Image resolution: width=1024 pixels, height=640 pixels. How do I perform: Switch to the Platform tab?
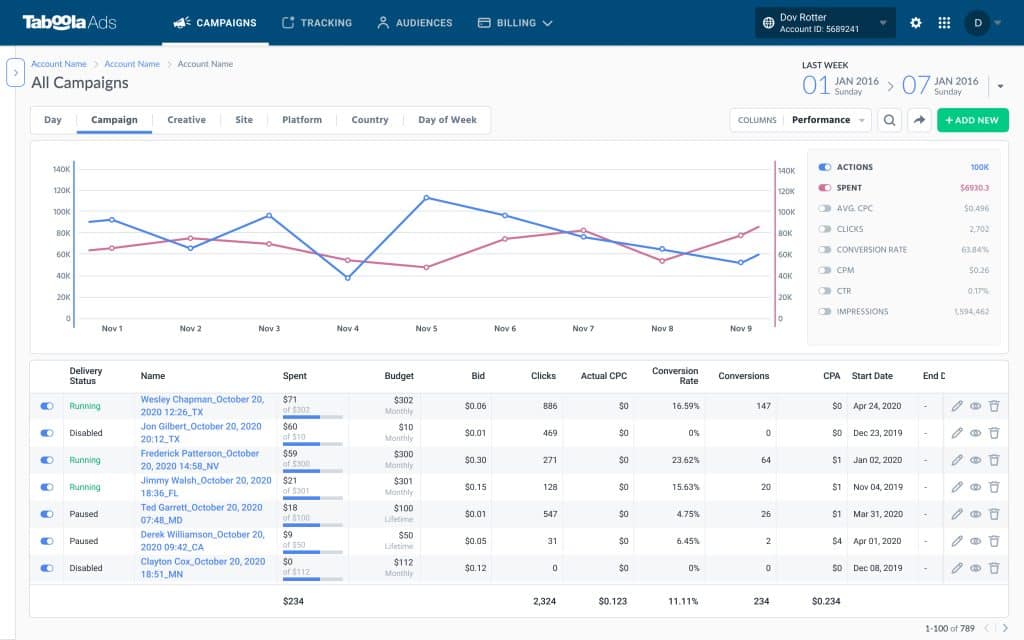pyautogui.click(x=301, y=119)
